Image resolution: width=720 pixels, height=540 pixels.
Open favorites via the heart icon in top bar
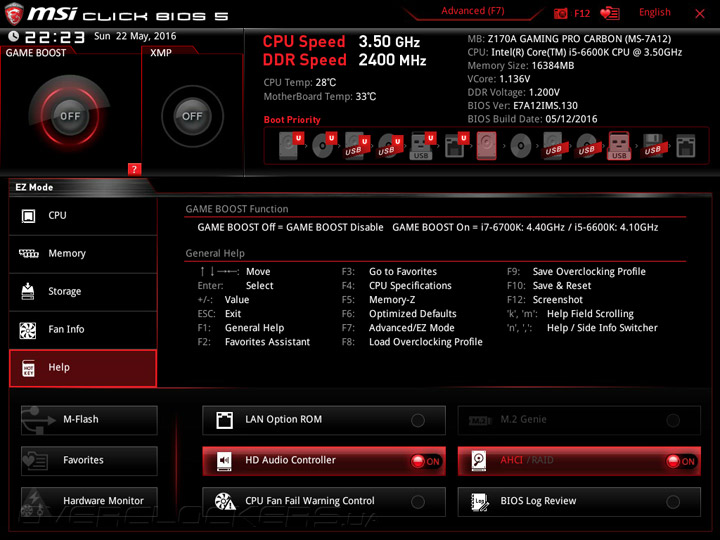[610, 13]
